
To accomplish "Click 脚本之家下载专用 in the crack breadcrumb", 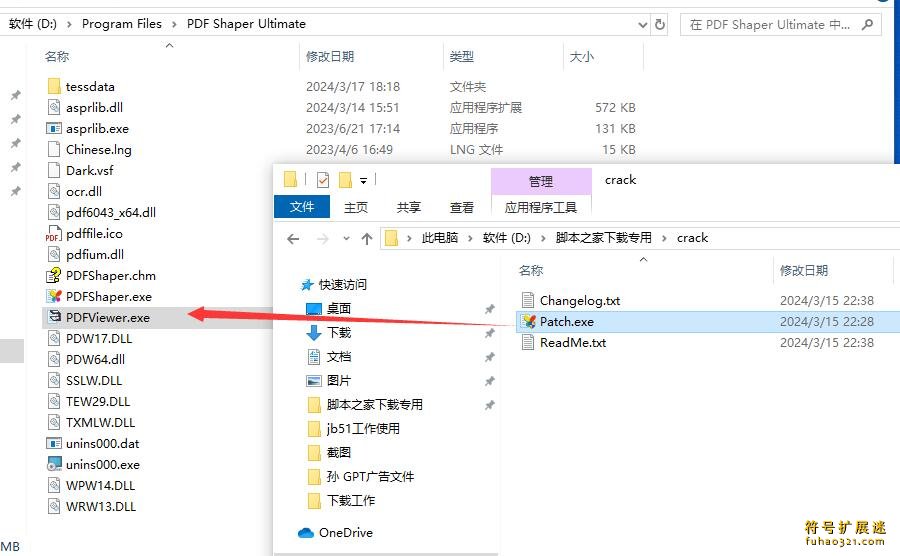I will (603, 238).
